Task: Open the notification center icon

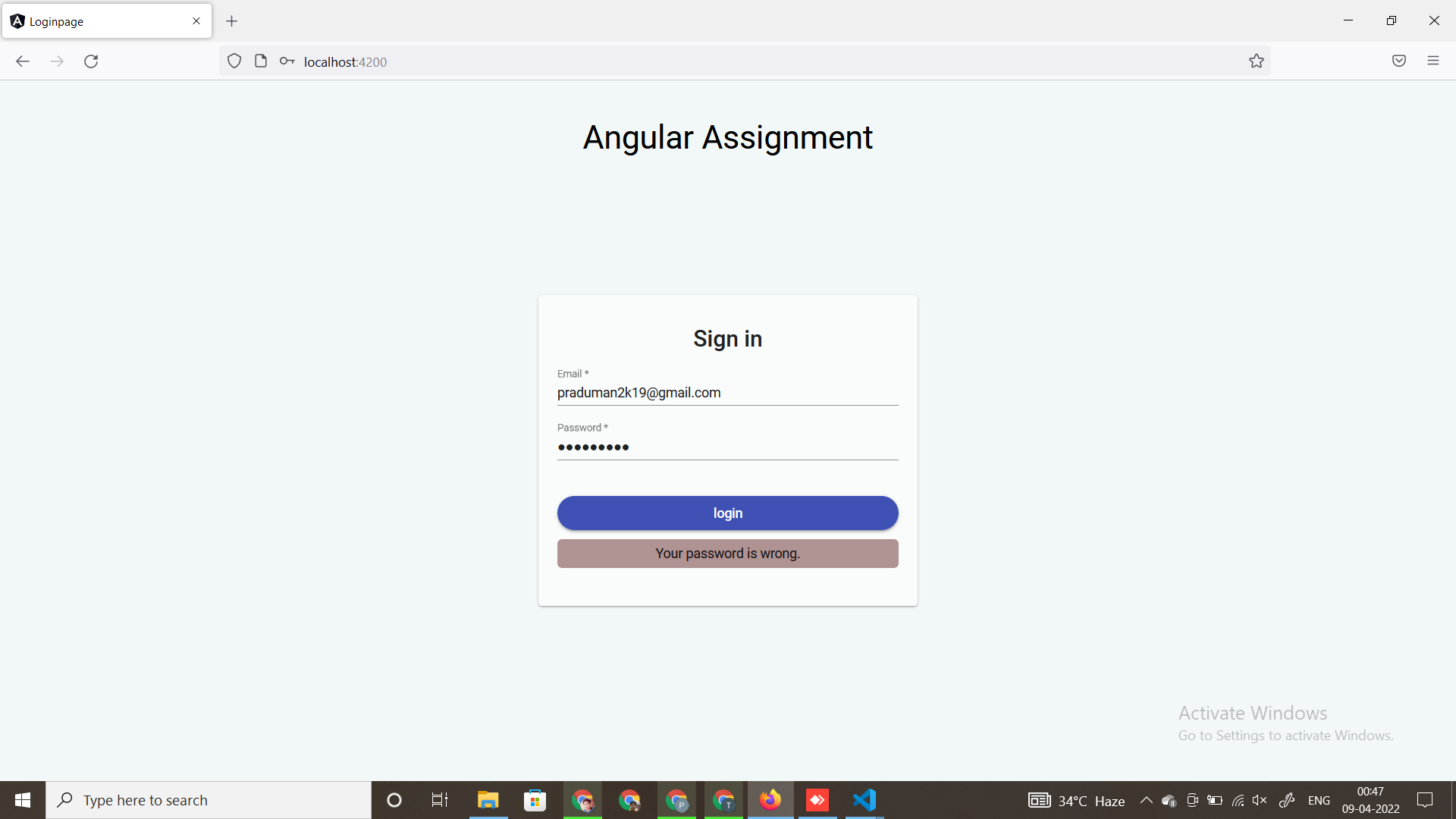Action: tap(1426, 800)
